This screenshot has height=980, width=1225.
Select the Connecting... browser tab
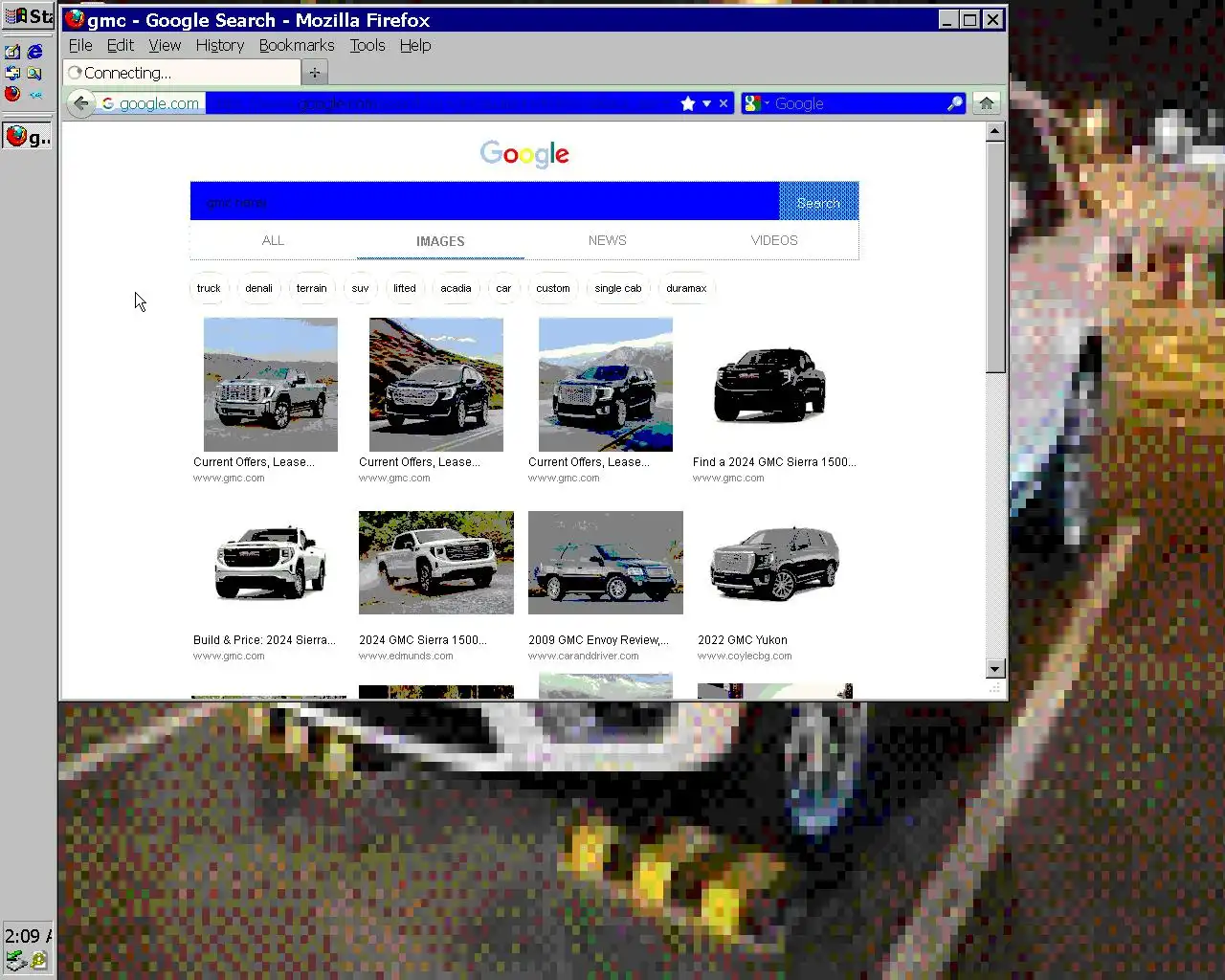coord(182,73)
